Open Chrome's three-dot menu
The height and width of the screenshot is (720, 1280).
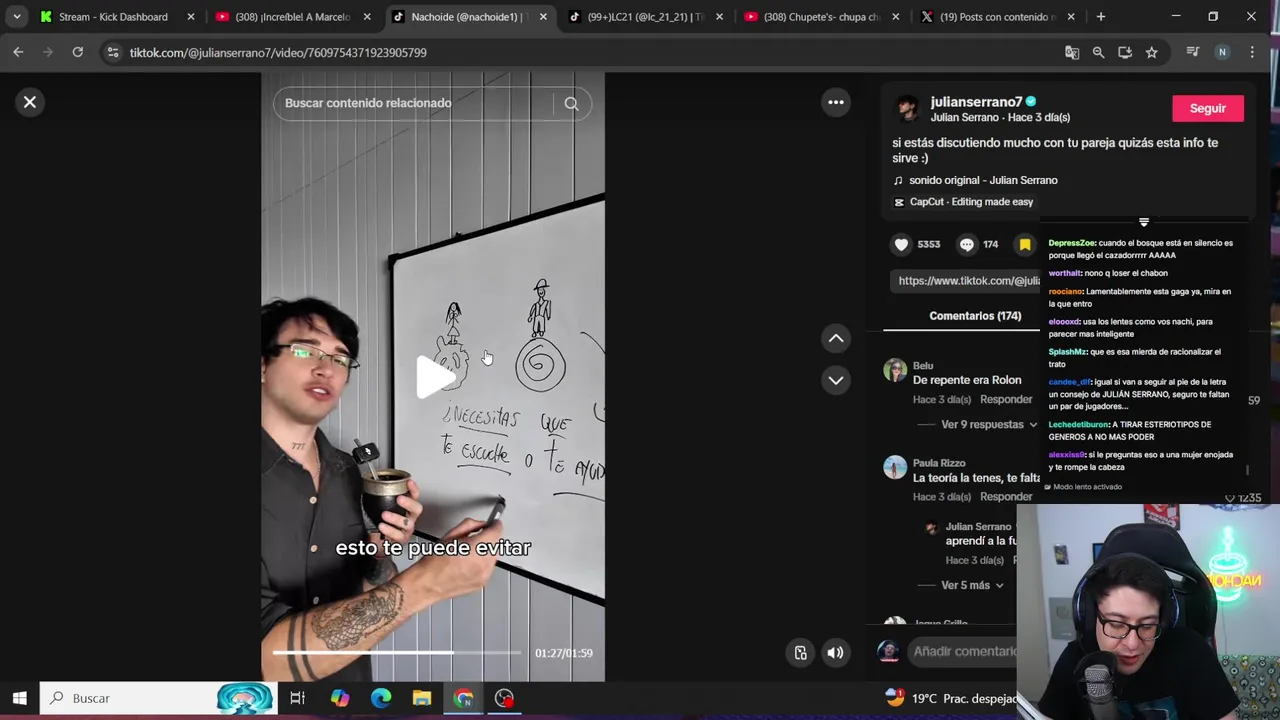pos(1252,52)
